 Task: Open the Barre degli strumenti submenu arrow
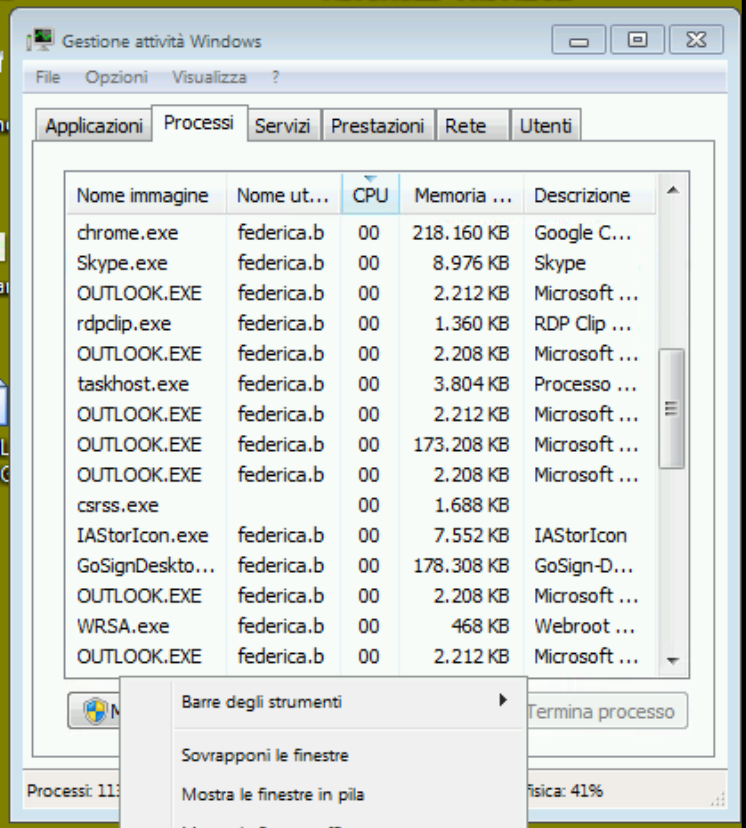pyautogui.click(x=503, y=701)
